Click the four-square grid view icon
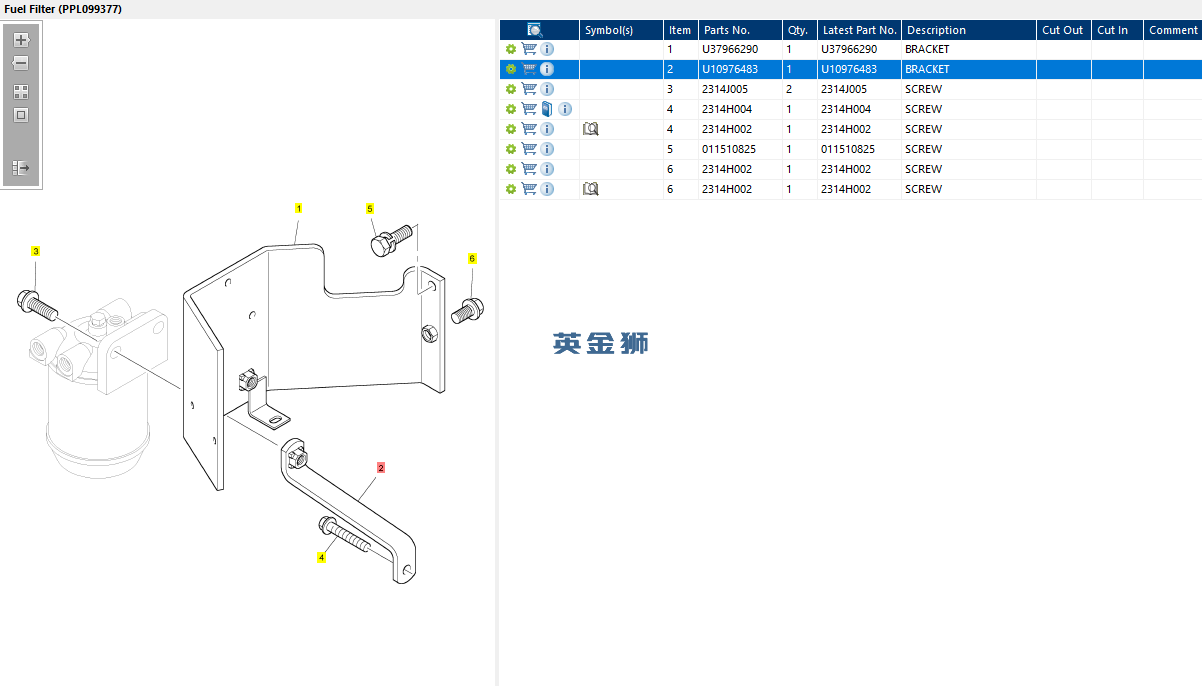This screenshot has height=686, width=1202. (x=21, y=91)
